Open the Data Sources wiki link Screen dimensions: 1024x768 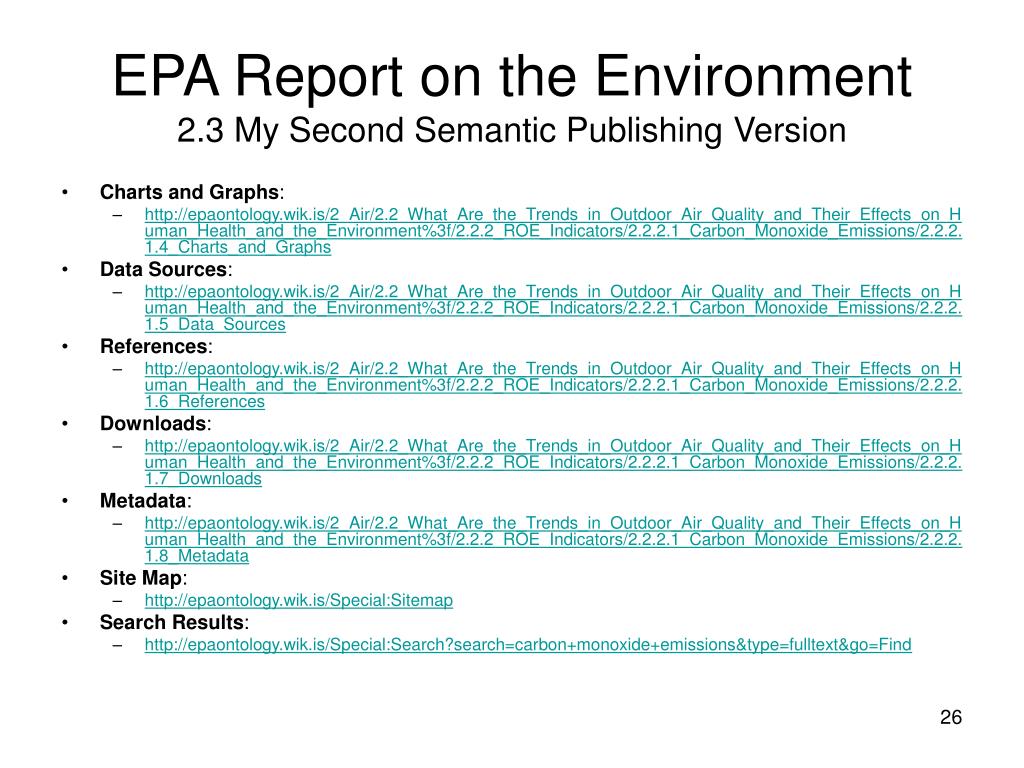(553, 308)
